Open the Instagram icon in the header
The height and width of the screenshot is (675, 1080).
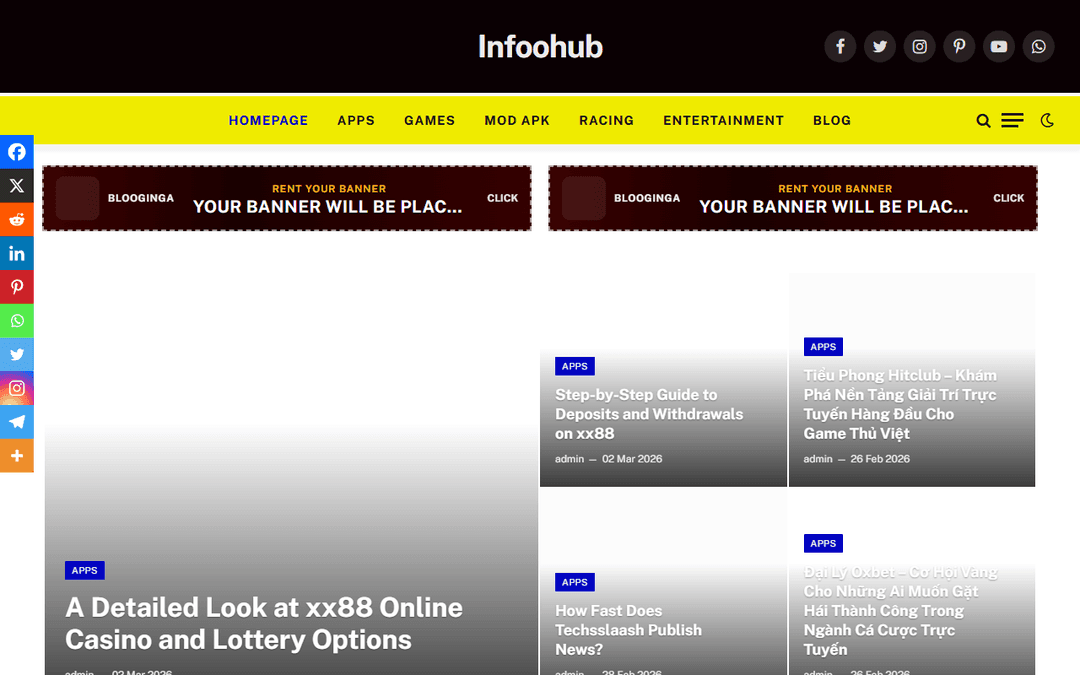920,47
